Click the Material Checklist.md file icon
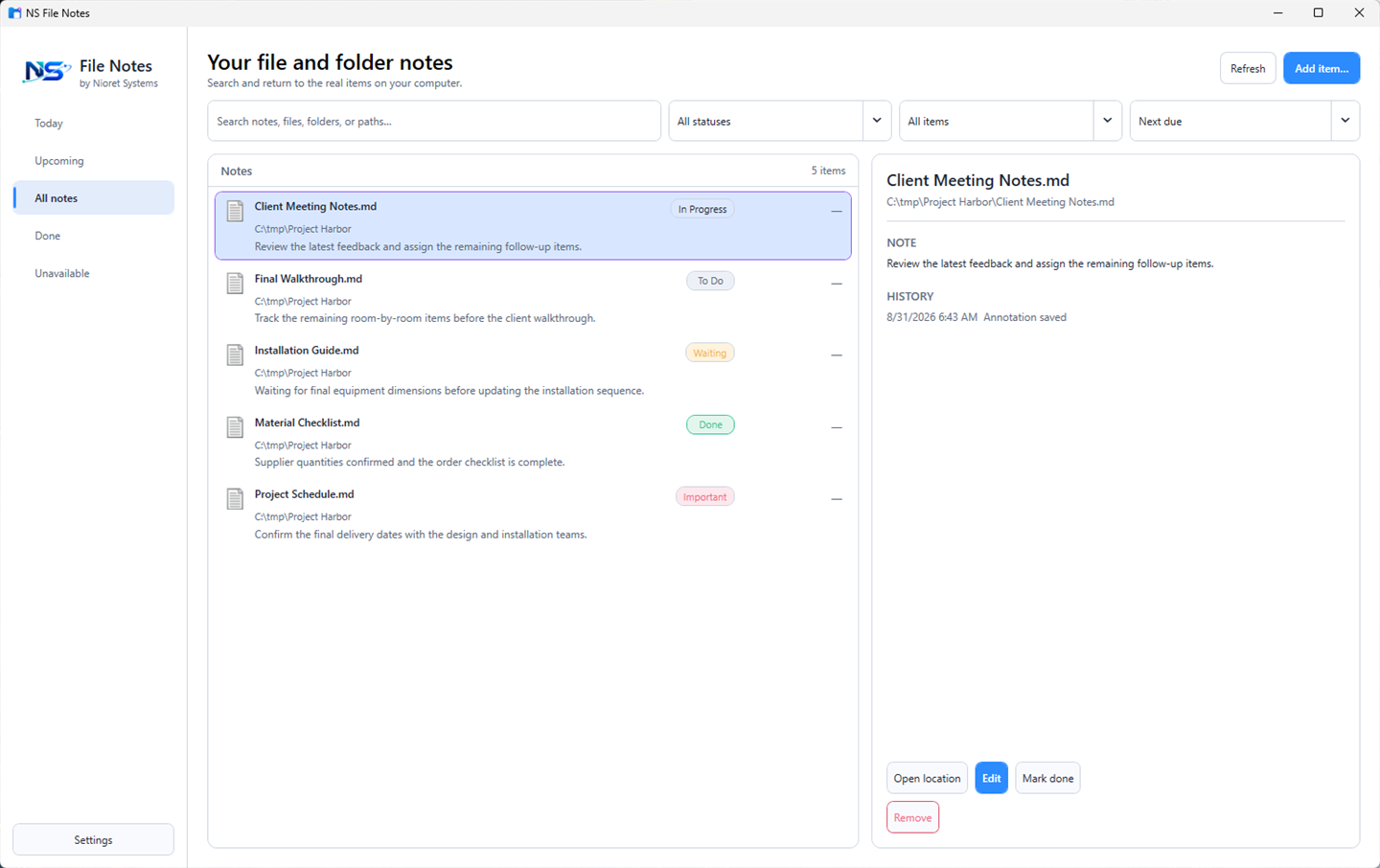The height and width of the screenshot is (868, 1380). (235, 427)
